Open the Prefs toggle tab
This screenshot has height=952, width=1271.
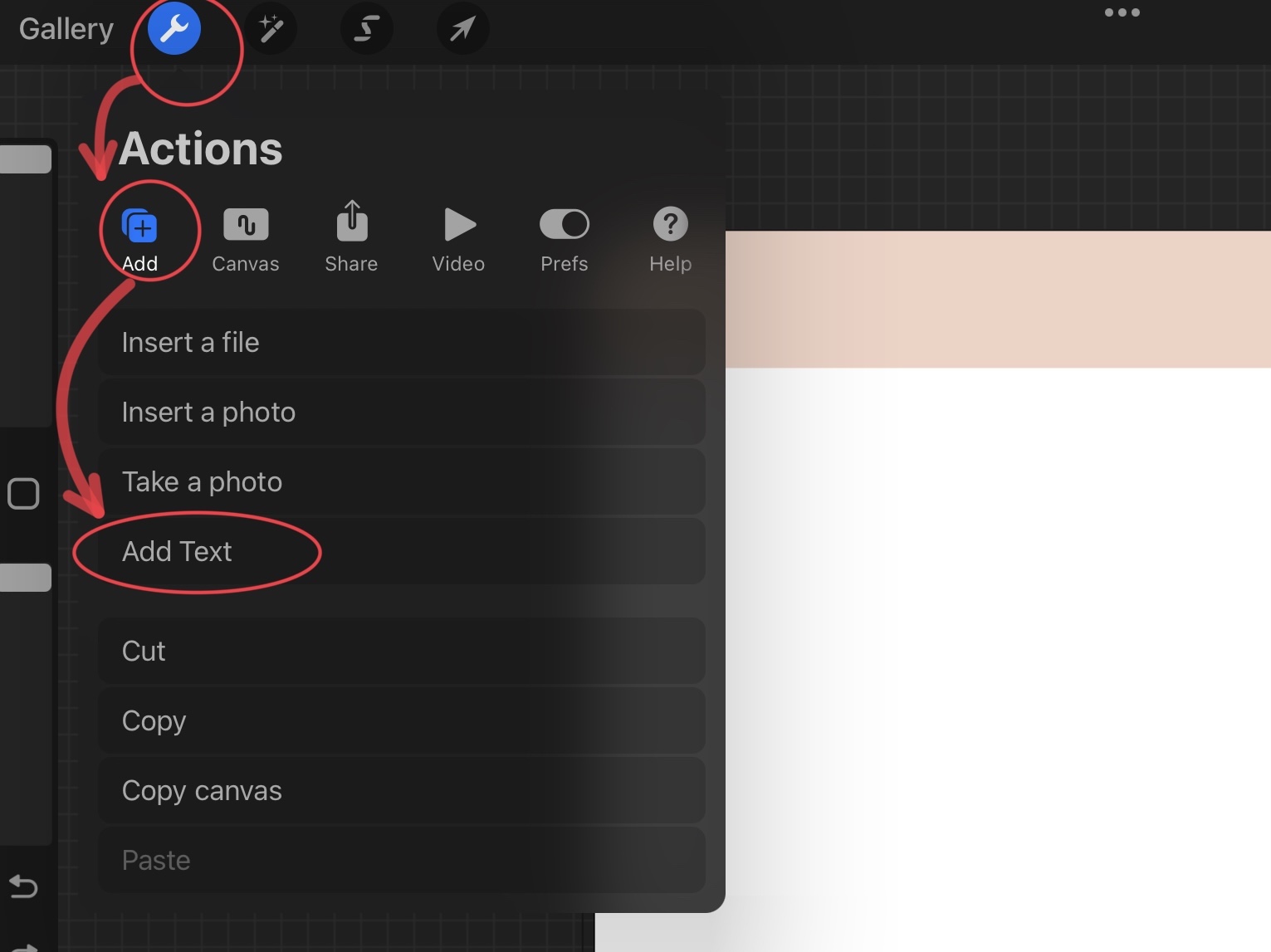tap(565, 237)
